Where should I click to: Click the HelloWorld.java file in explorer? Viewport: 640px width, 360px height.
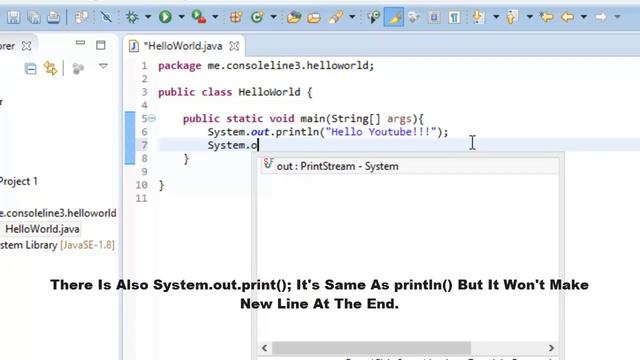coord(42,229)
